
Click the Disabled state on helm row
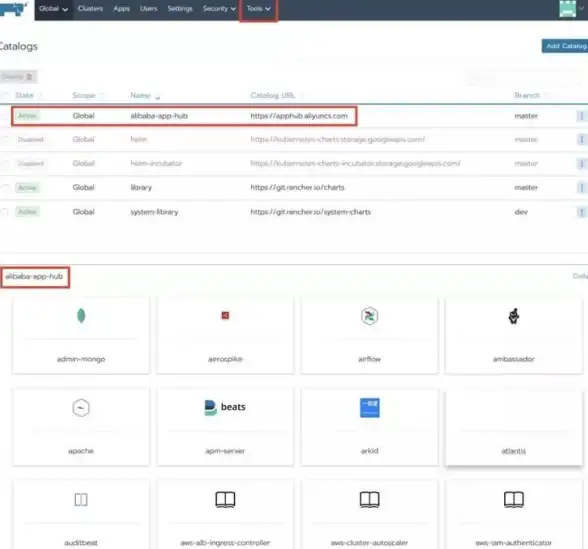point(31,140)
